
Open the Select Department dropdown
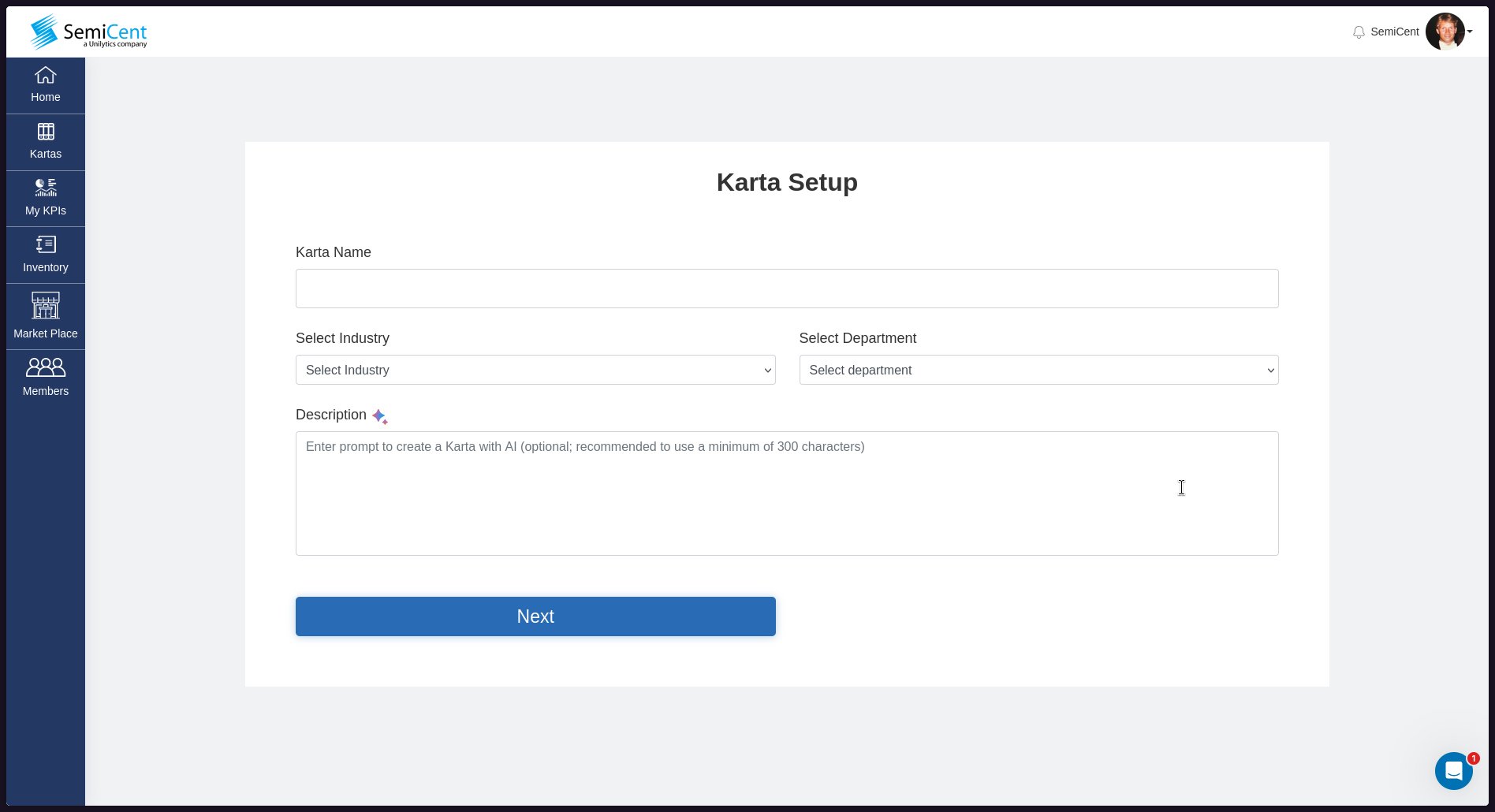click(1038, 370)
